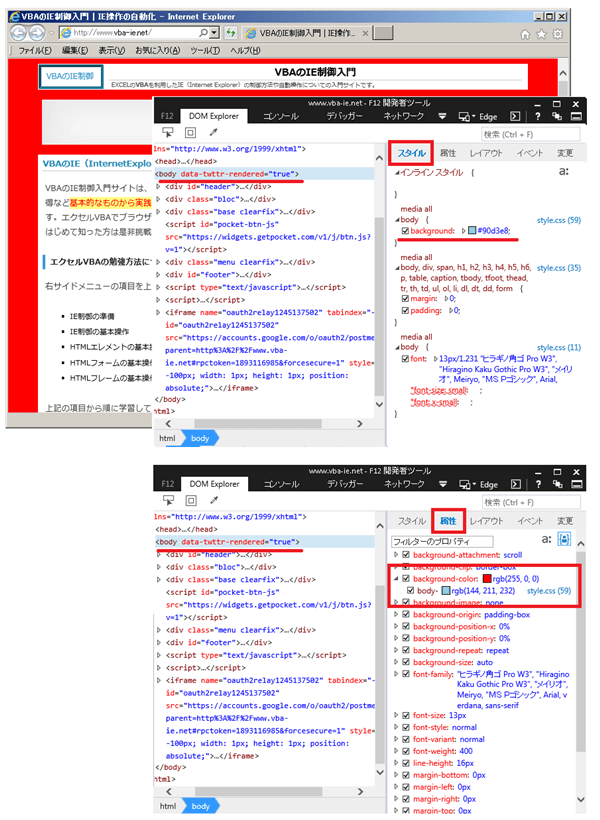Image resolution: width=600 pixels, height=820 pixels.
Task: Open help question mark in lower developer tools
Action: pos(538,484)
